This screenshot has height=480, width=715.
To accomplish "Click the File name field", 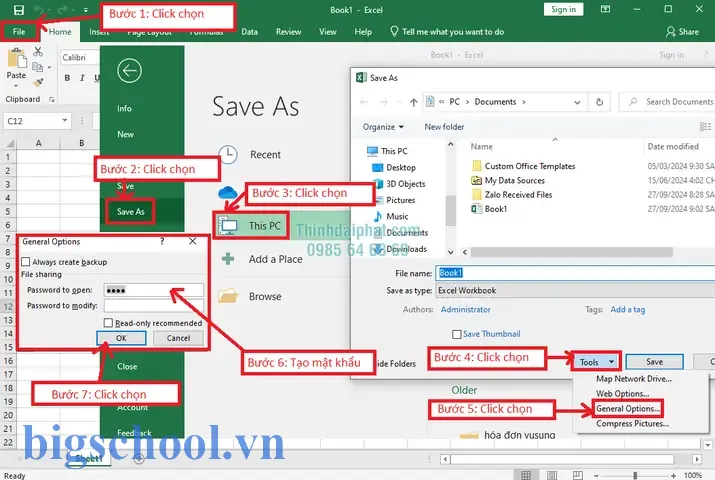I will (575, 273).
